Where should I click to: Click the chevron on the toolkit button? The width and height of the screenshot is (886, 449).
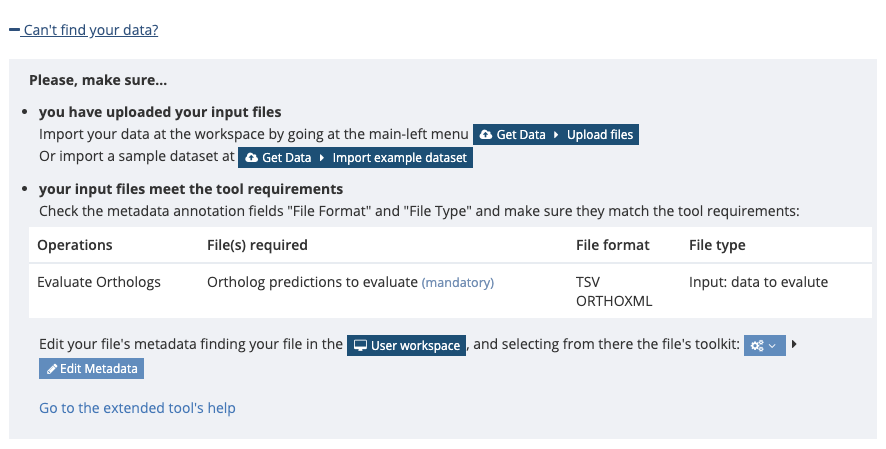[773, 346]
